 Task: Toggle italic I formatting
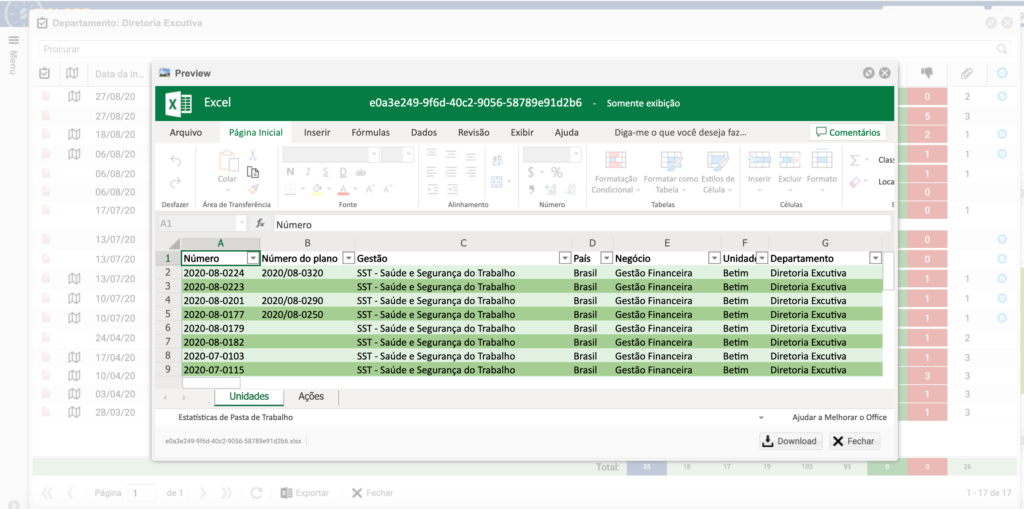pos(308,172)
